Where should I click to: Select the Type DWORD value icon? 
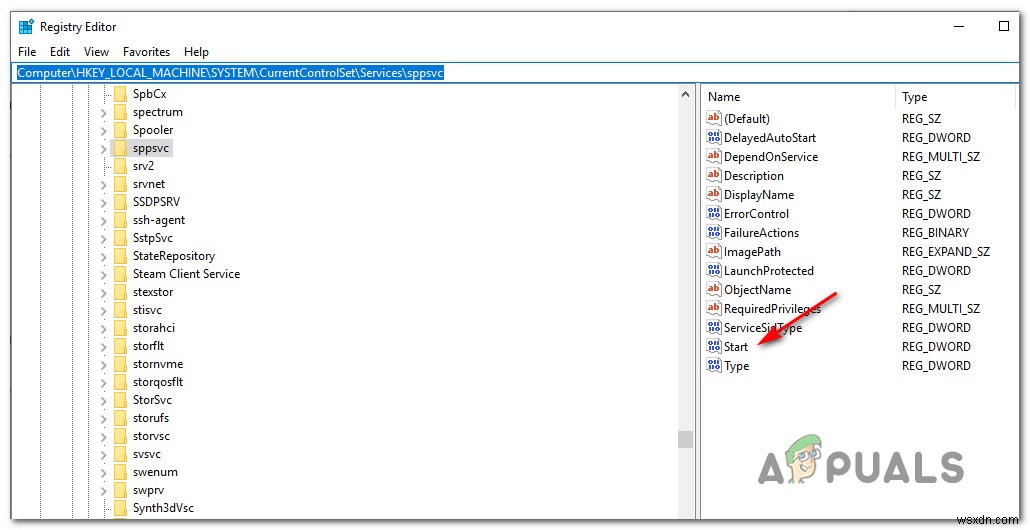tap(713, 365)
